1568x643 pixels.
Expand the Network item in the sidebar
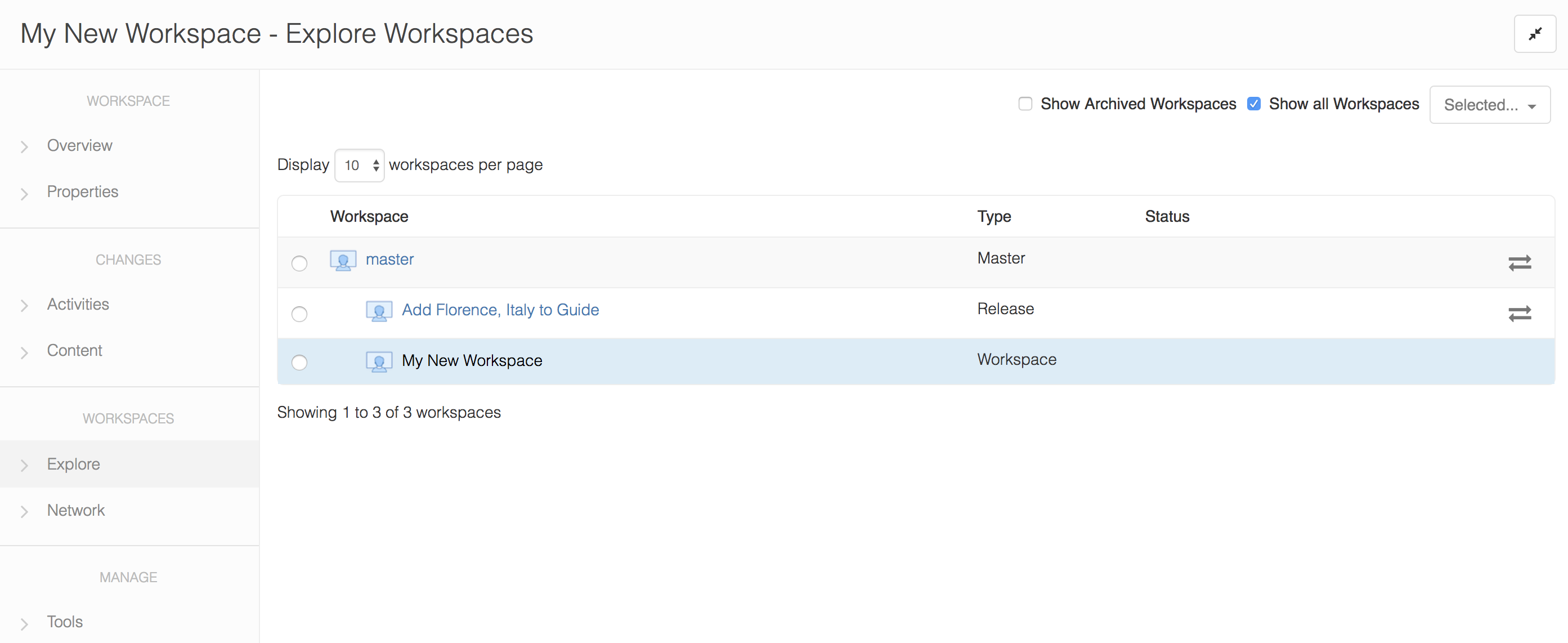coord(75,510)
